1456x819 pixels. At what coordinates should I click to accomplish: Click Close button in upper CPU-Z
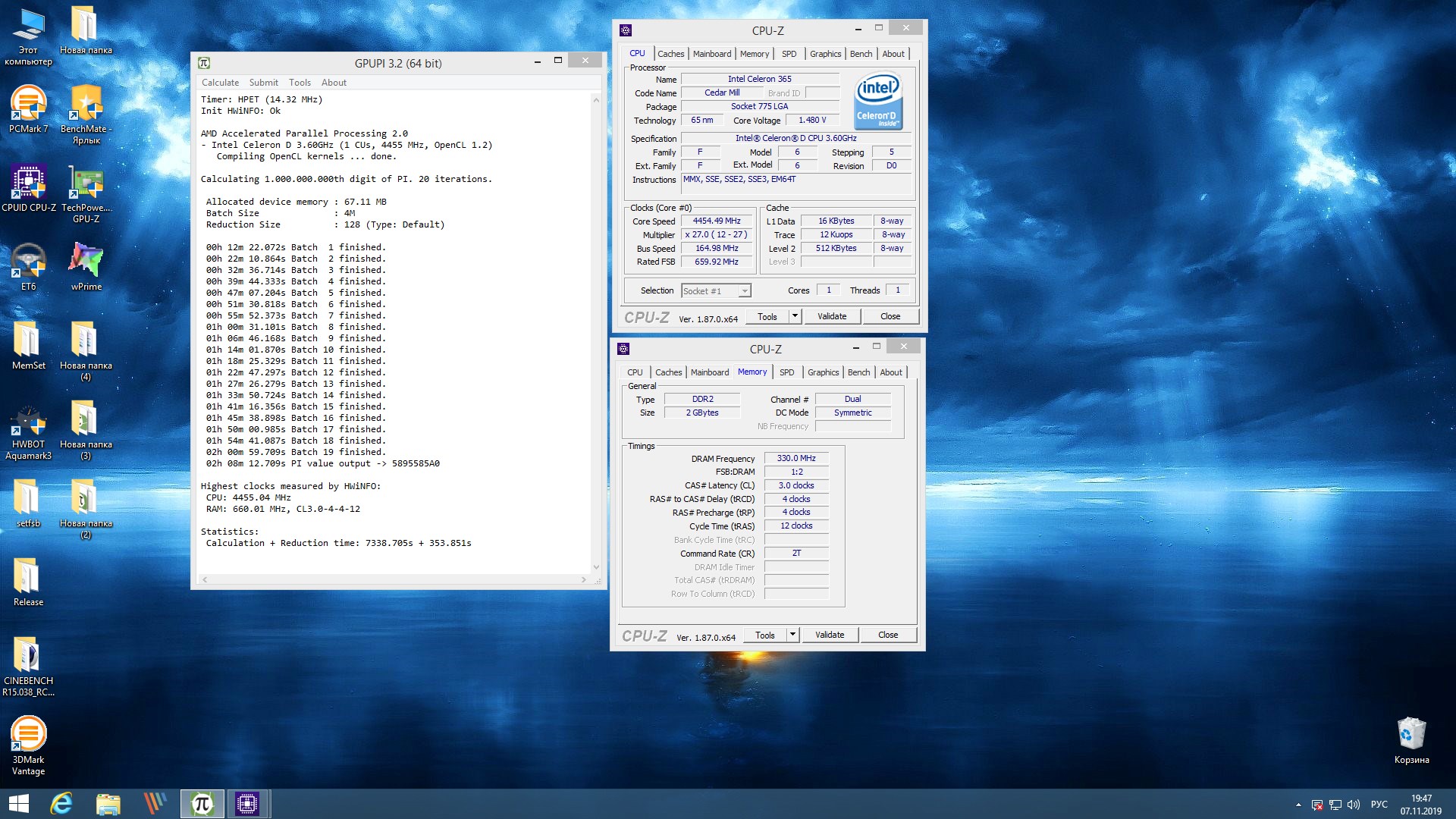tap(890, 316)
